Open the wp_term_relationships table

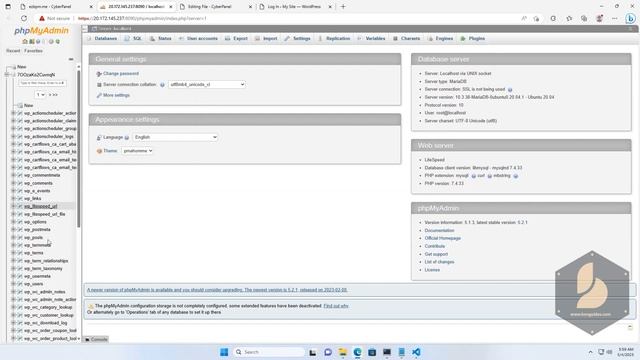(46, 261)
